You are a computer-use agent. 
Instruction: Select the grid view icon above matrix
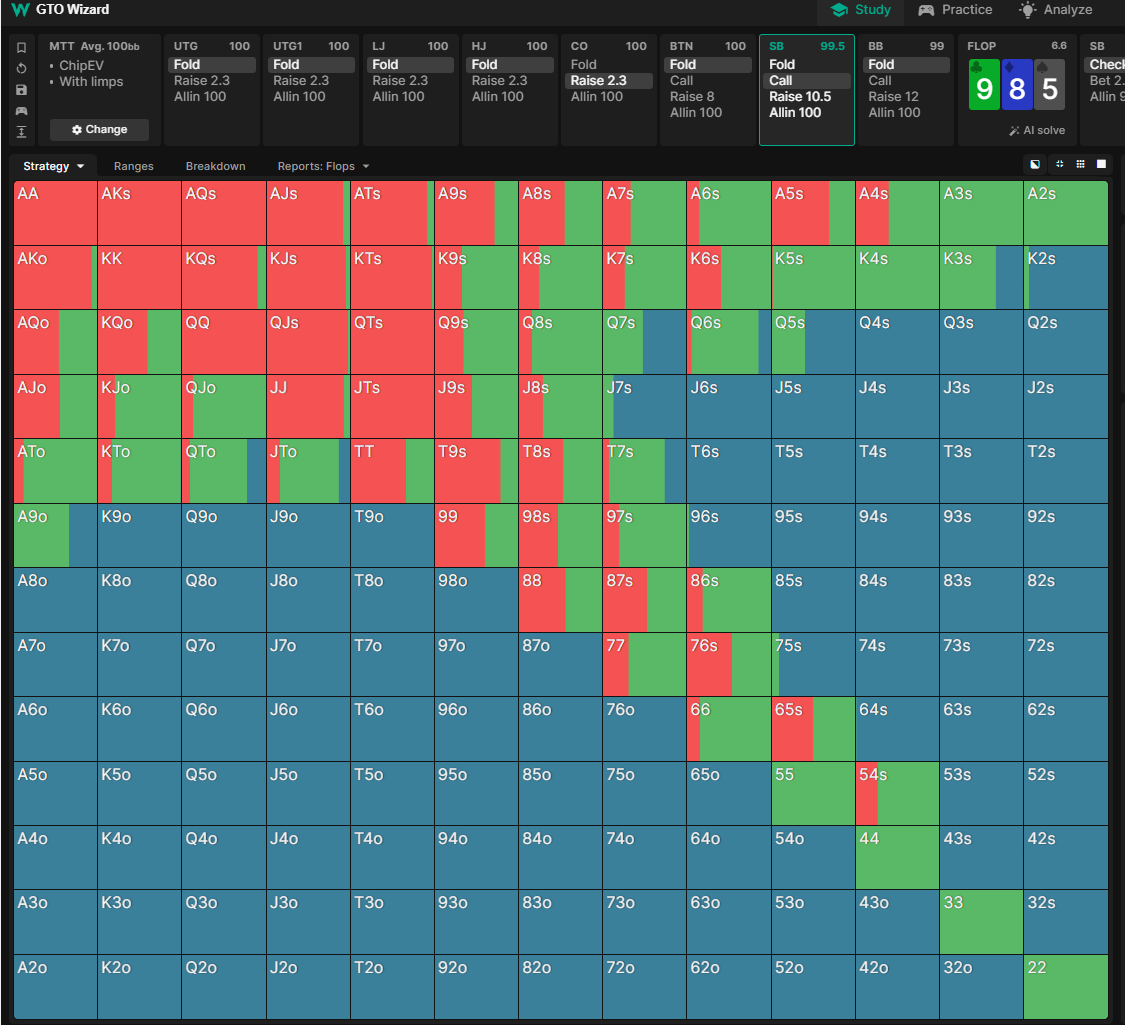1081,164
